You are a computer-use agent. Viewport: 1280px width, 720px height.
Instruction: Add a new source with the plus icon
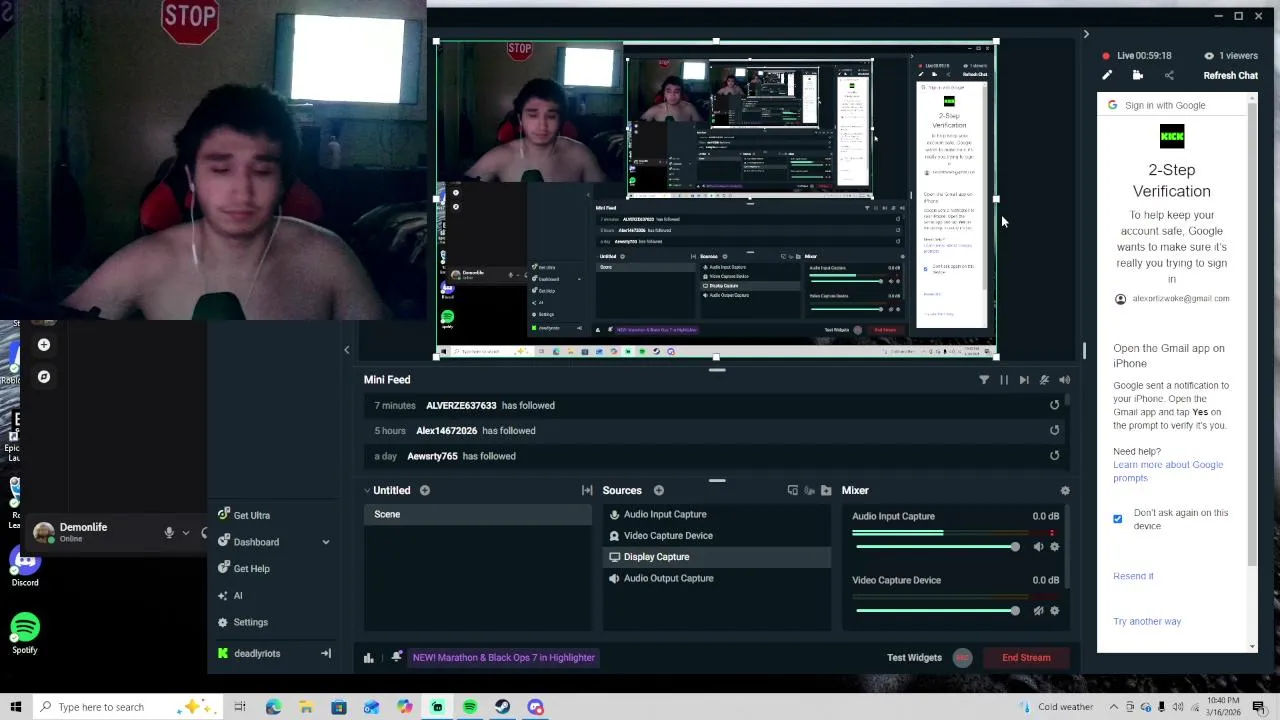659,490
